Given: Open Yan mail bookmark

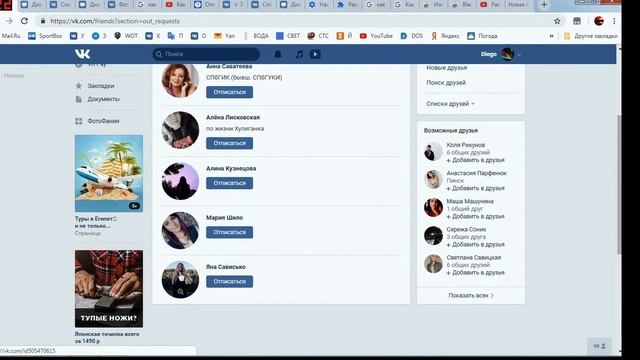Looking at the screenshot, I should pyautogui.click(x=224, y=36).
